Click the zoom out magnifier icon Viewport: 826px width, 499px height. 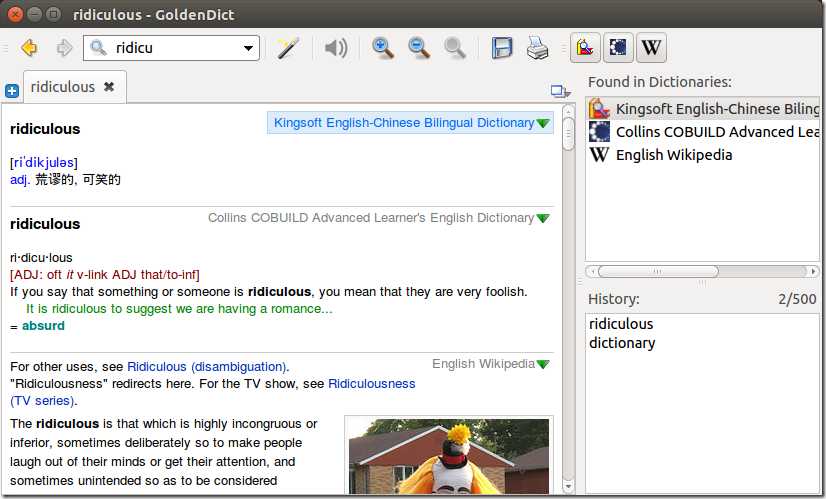click(419, 48)
